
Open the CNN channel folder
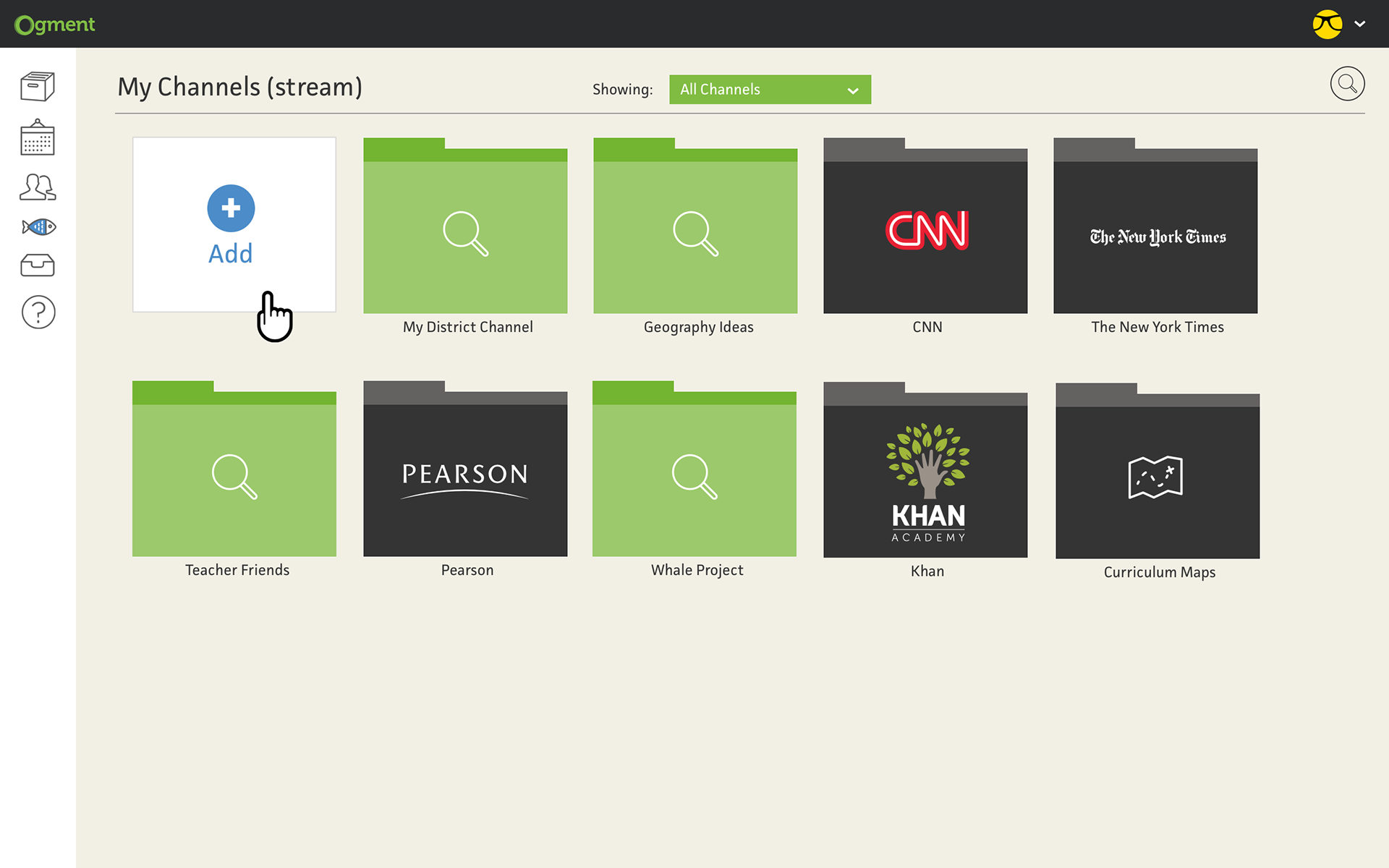pos(925,226)
